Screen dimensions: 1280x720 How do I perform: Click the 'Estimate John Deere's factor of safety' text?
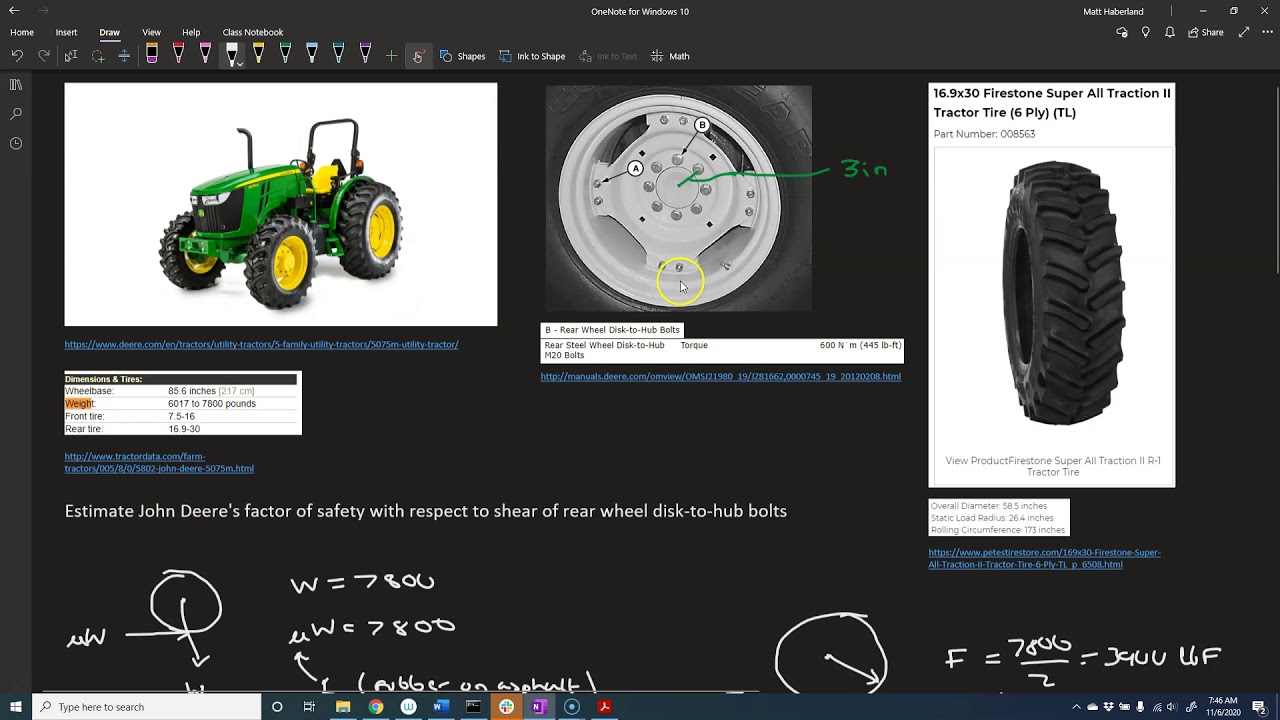(425, 511)
